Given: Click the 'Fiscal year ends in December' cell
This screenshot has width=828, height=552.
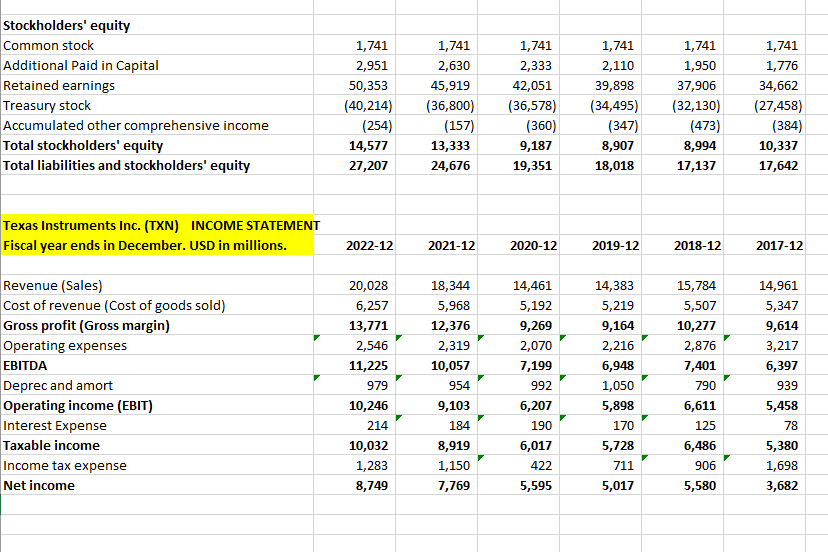Looking at the screenshot, I should click(x=157, y=246).
